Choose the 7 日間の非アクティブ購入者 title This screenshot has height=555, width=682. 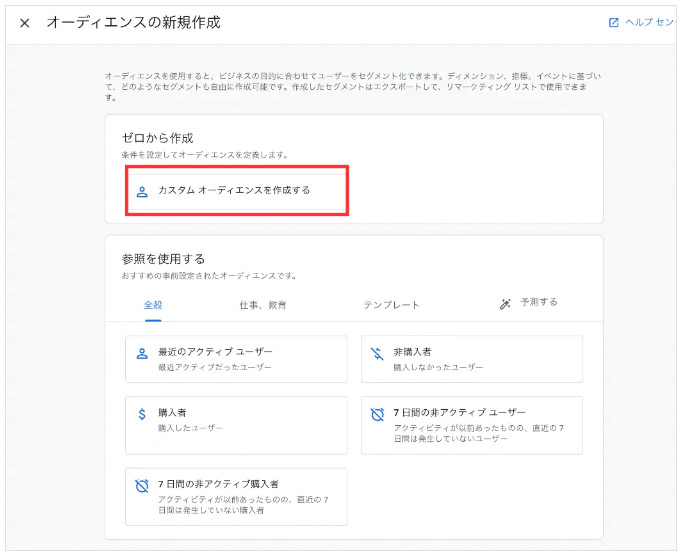coord(218,484)
